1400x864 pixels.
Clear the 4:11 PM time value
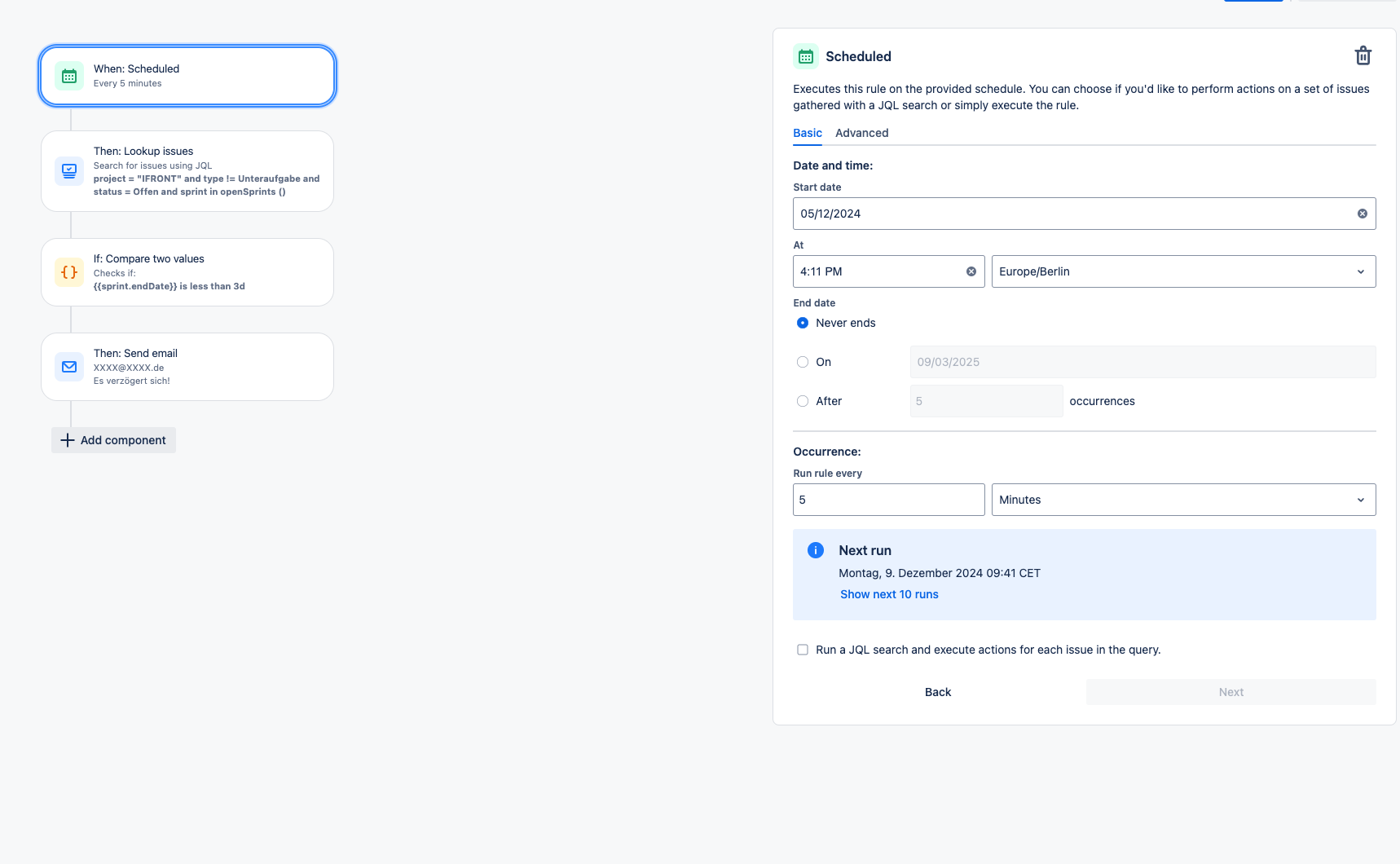click(x=971, y=271)
